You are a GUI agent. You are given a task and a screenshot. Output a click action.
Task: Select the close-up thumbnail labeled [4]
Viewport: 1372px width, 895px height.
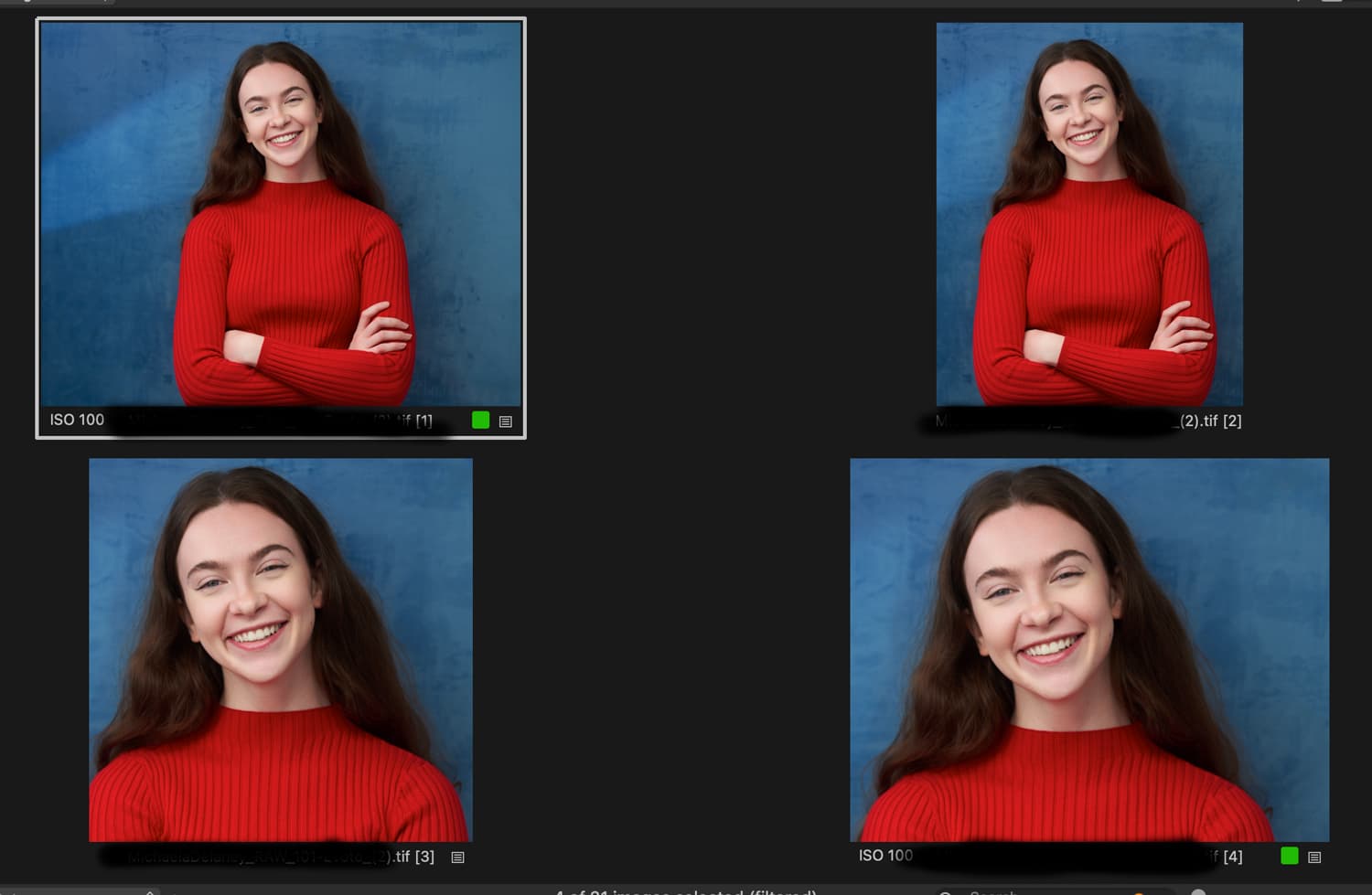pos(1089,650)
